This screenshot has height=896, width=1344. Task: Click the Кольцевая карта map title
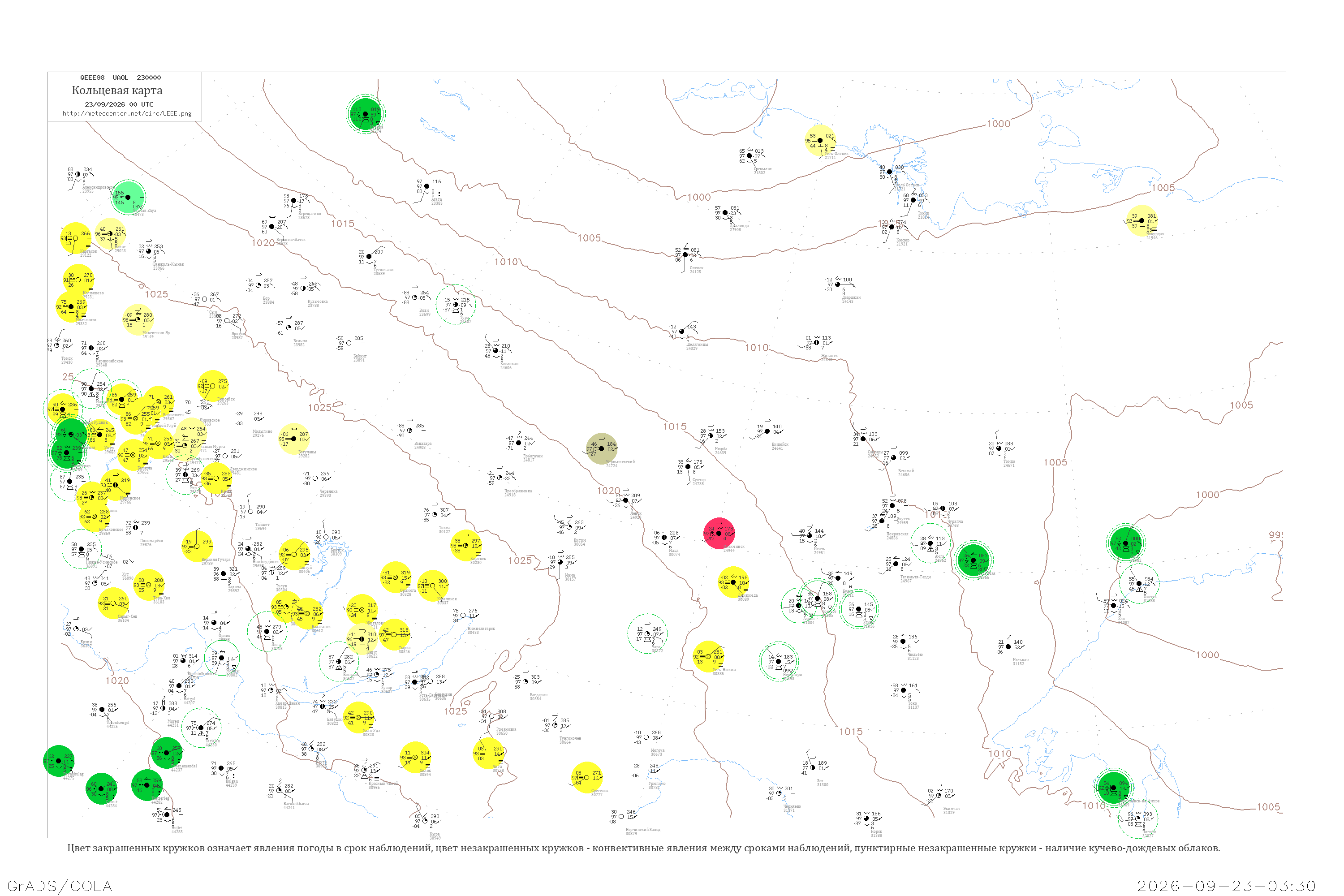[x=117, y=90]
